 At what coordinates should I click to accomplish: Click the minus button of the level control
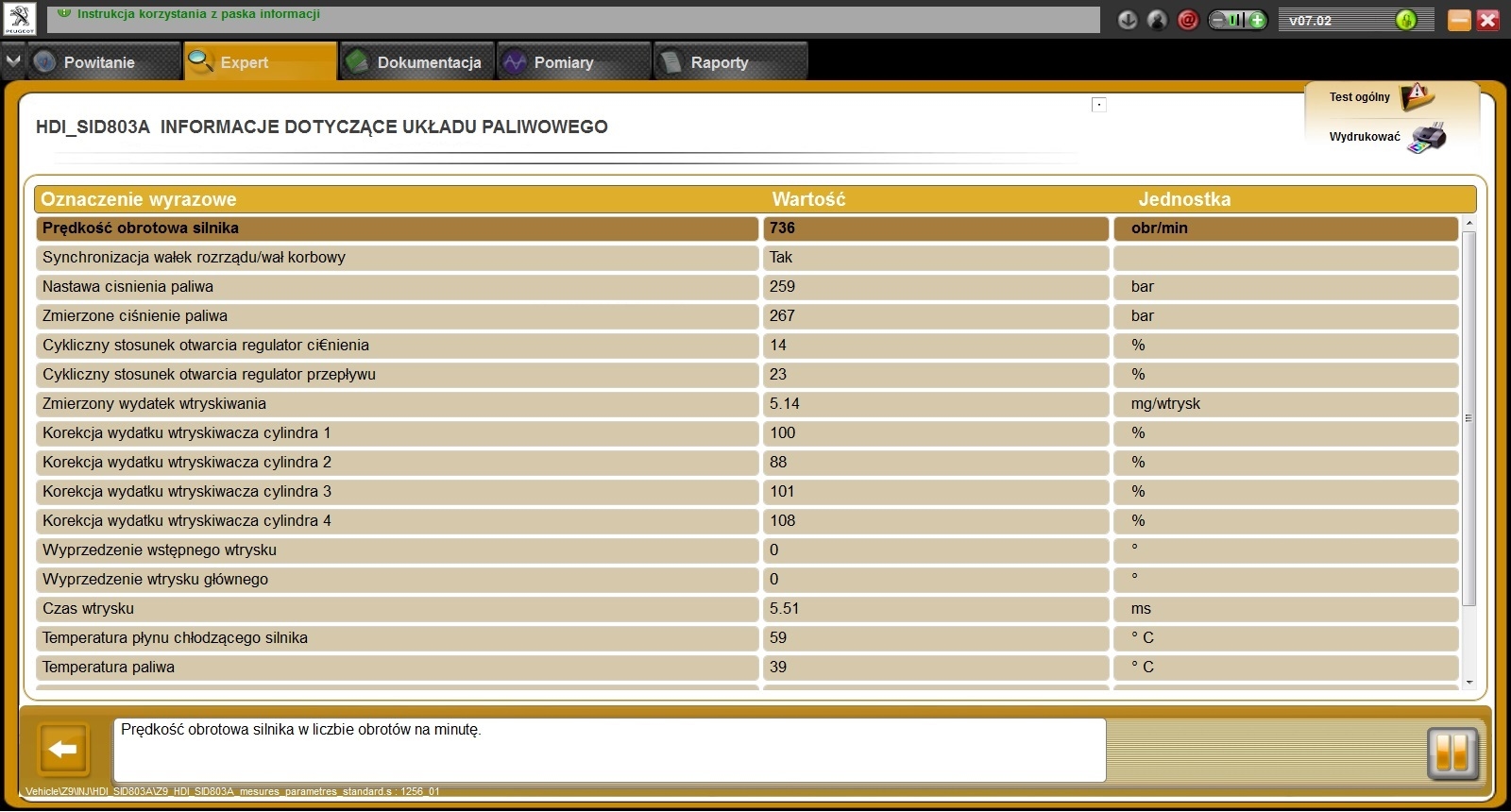tap(1217, 20)
